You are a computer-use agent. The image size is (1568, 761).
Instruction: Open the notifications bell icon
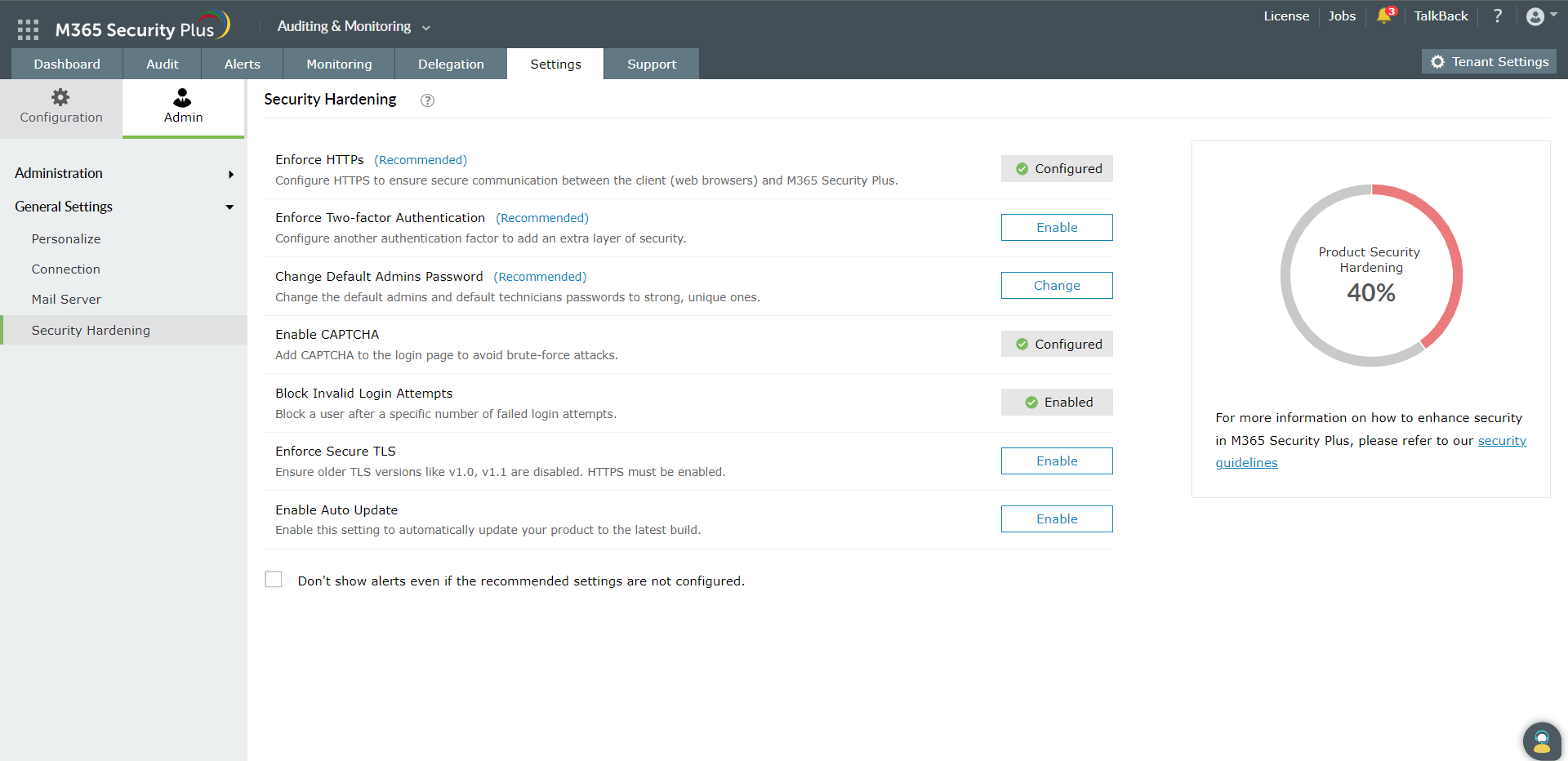tap(1385, 16)
